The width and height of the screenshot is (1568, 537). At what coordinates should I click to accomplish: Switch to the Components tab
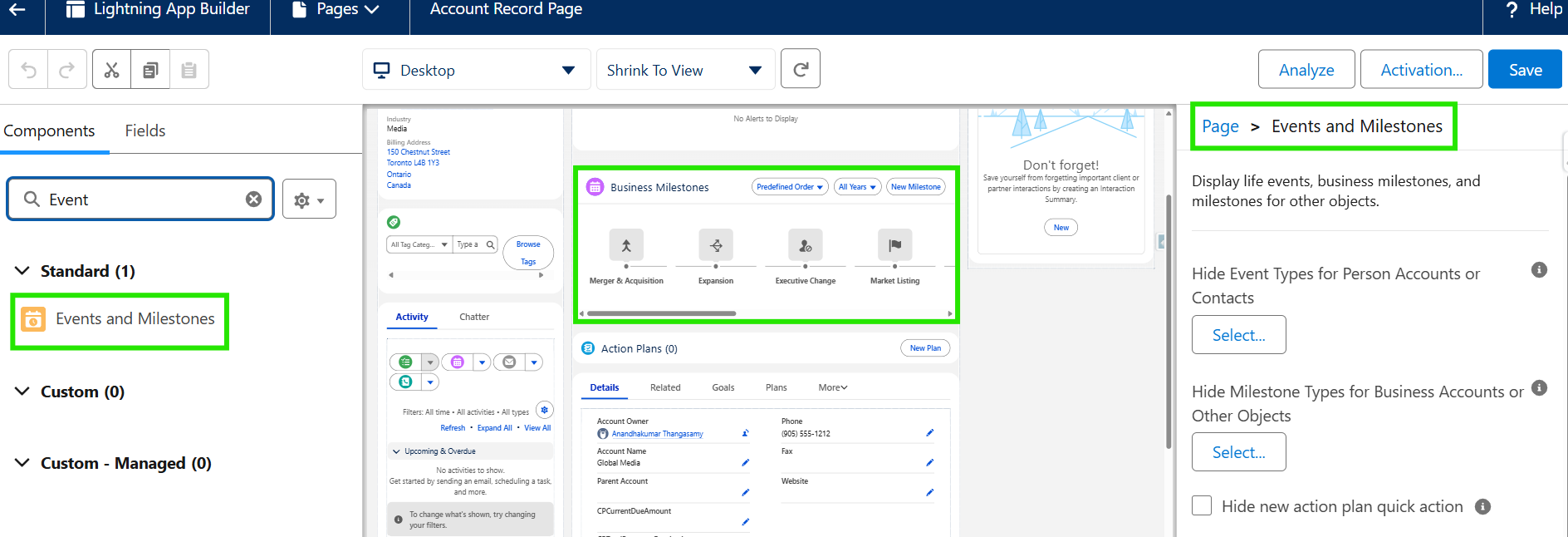(x=49, y=131)
